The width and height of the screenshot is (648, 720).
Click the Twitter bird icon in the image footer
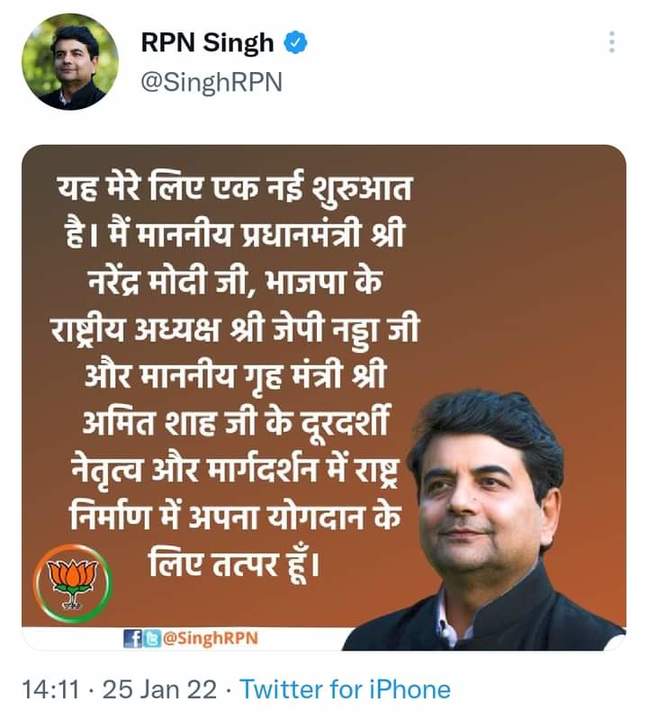(x=152, y=639)
